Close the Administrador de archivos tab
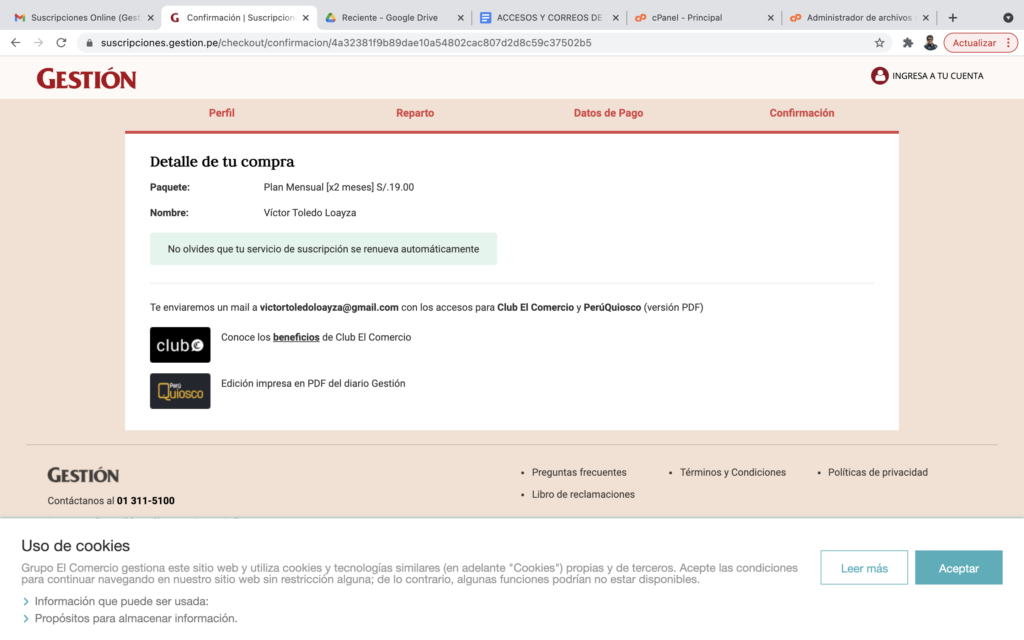 [925, 18]
